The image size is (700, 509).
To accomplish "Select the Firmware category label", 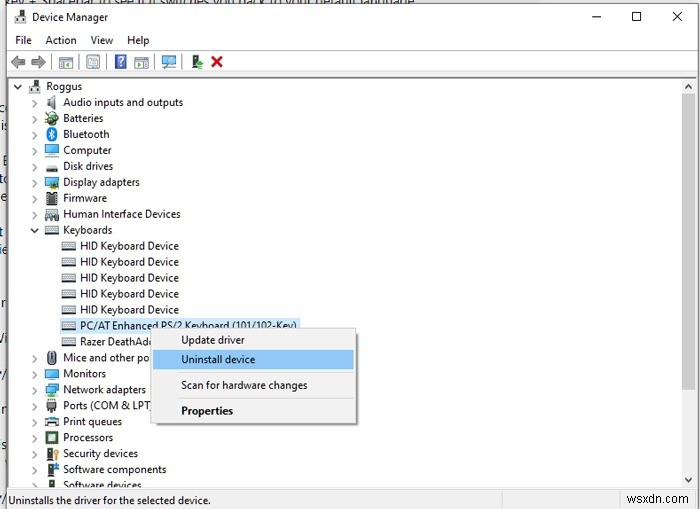I will tap(85, 198).
